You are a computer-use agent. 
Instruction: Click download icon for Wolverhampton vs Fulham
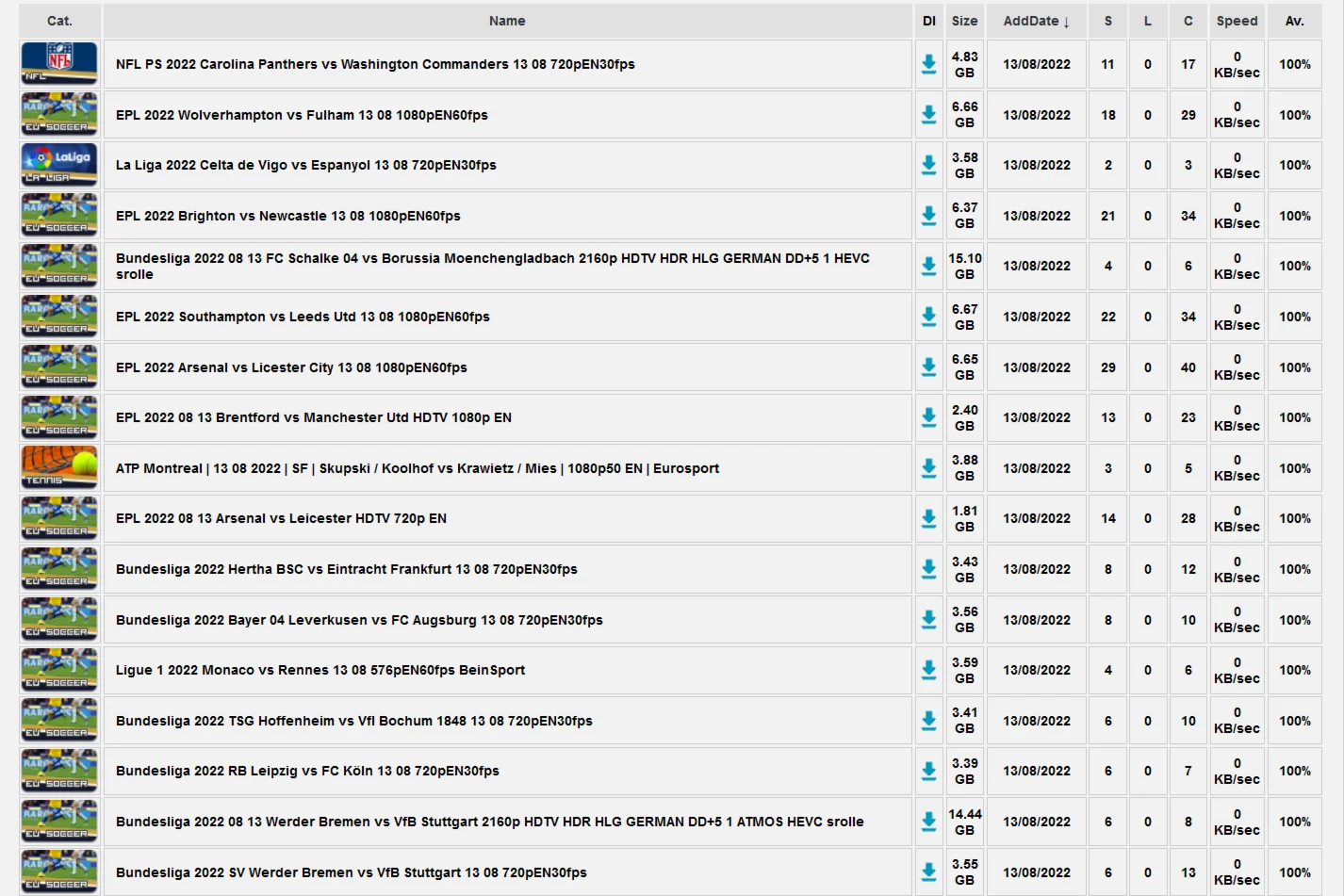(928, 115)
